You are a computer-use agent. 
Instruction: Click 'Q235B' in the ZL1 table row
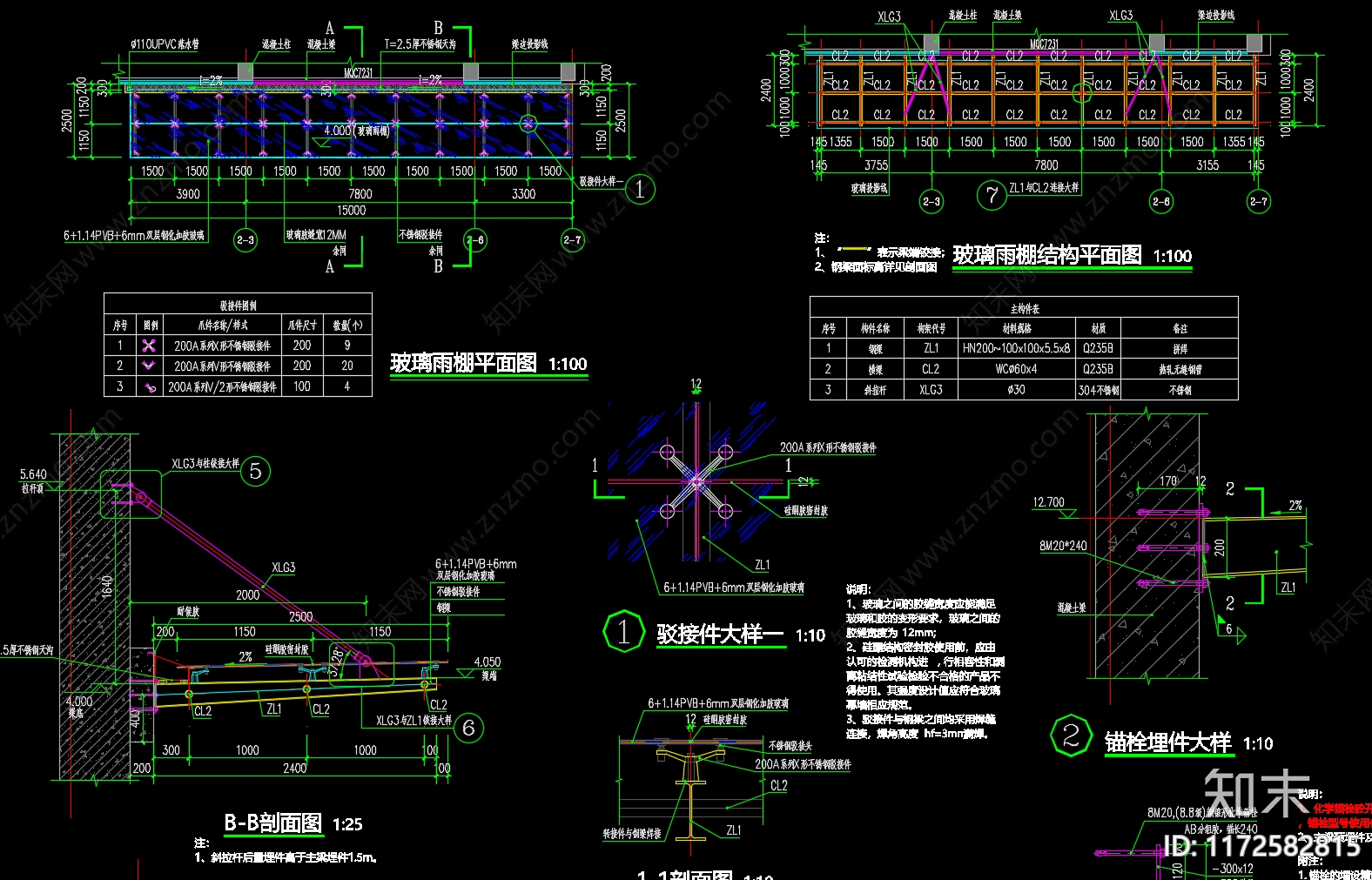coord(1099,348)
